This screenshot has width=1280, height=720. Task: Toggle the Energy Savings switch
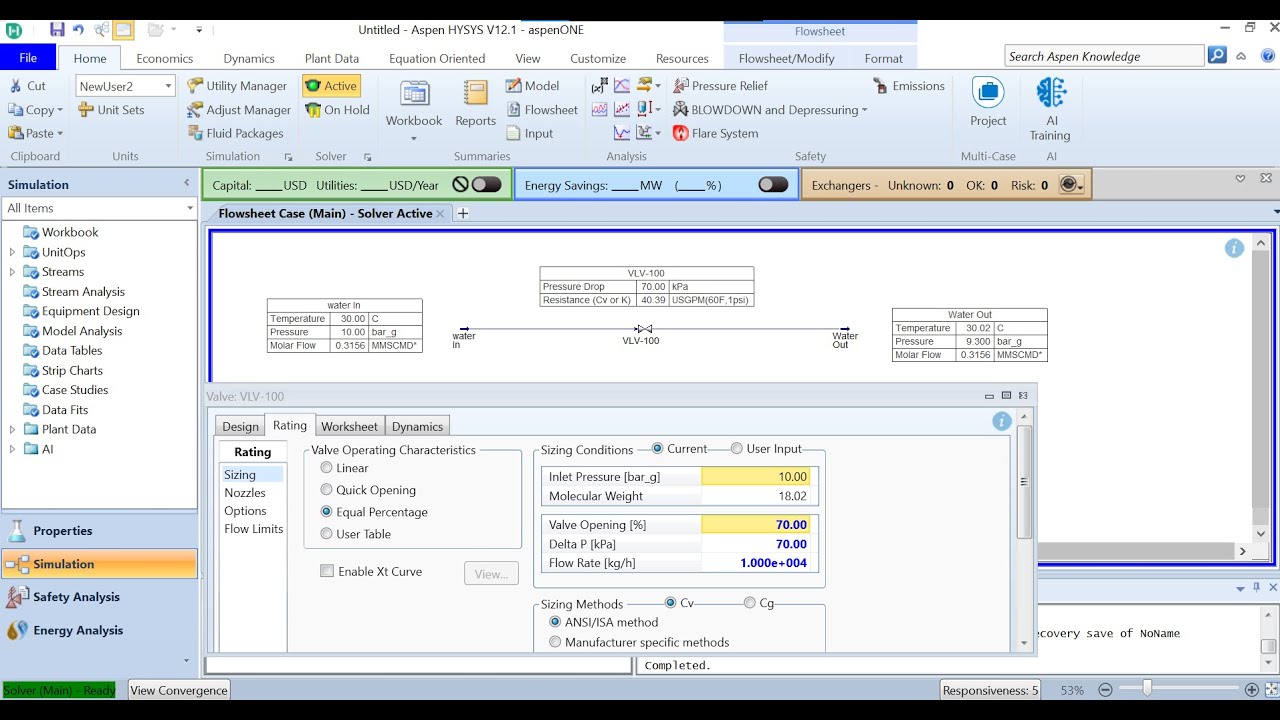(773, 185)
